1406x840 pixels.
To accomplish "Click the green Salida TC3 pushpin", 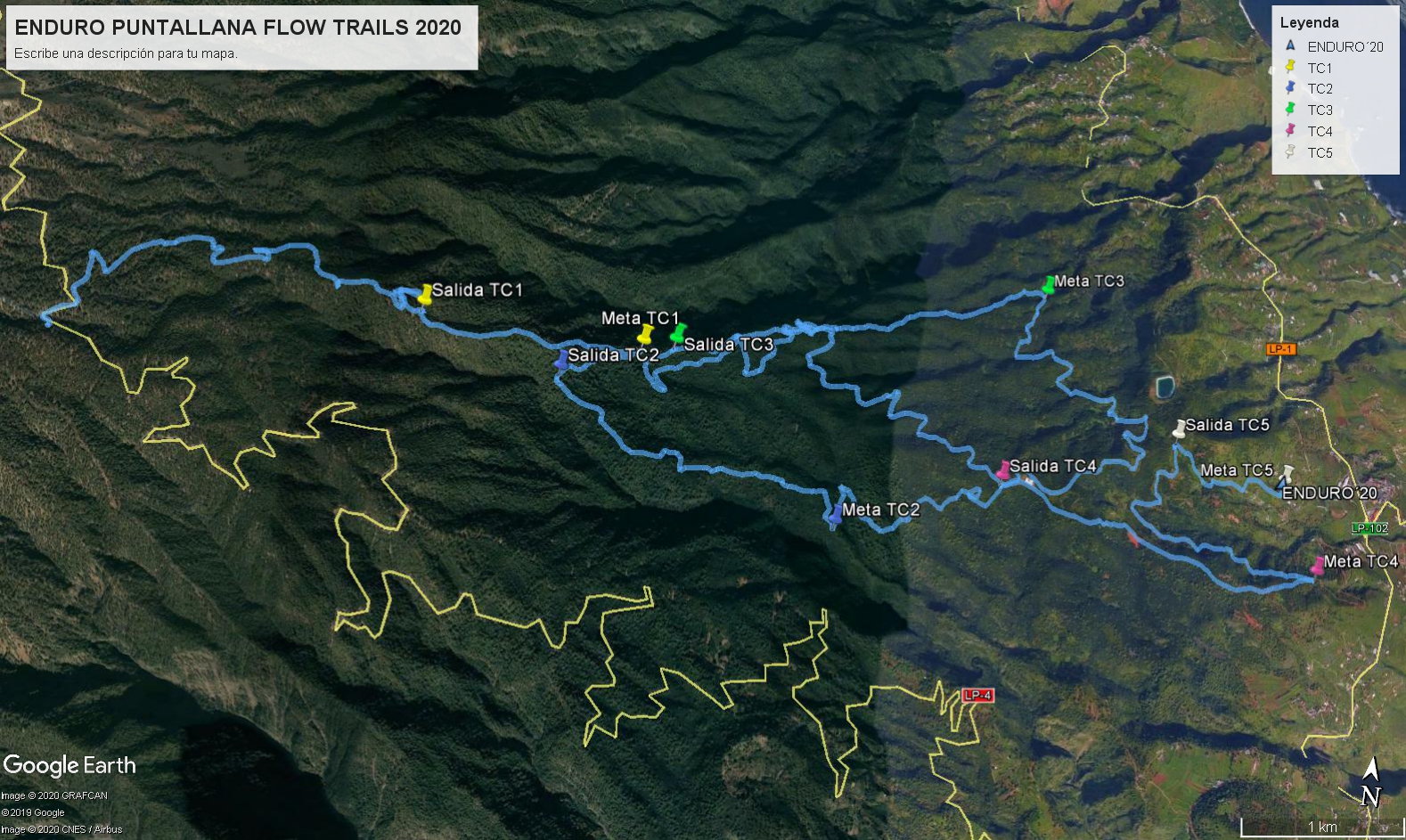I will click(x=678, y=333).
